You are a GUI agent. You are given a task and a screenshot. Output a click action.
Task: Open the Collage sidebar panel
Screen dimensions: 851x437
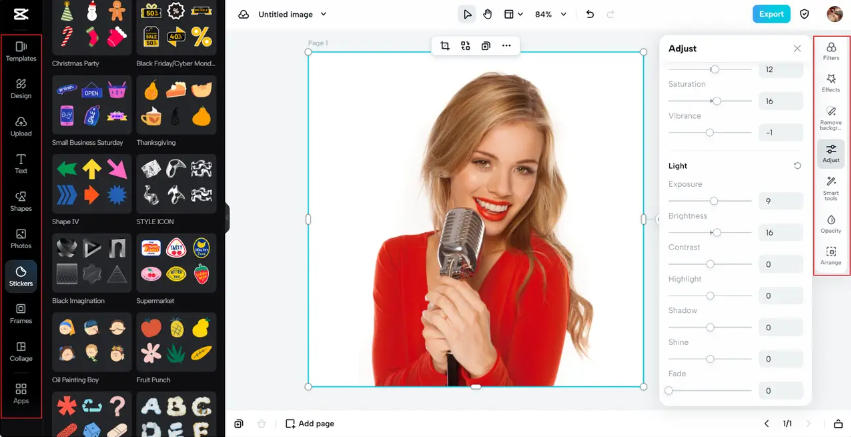click(21, 351)
